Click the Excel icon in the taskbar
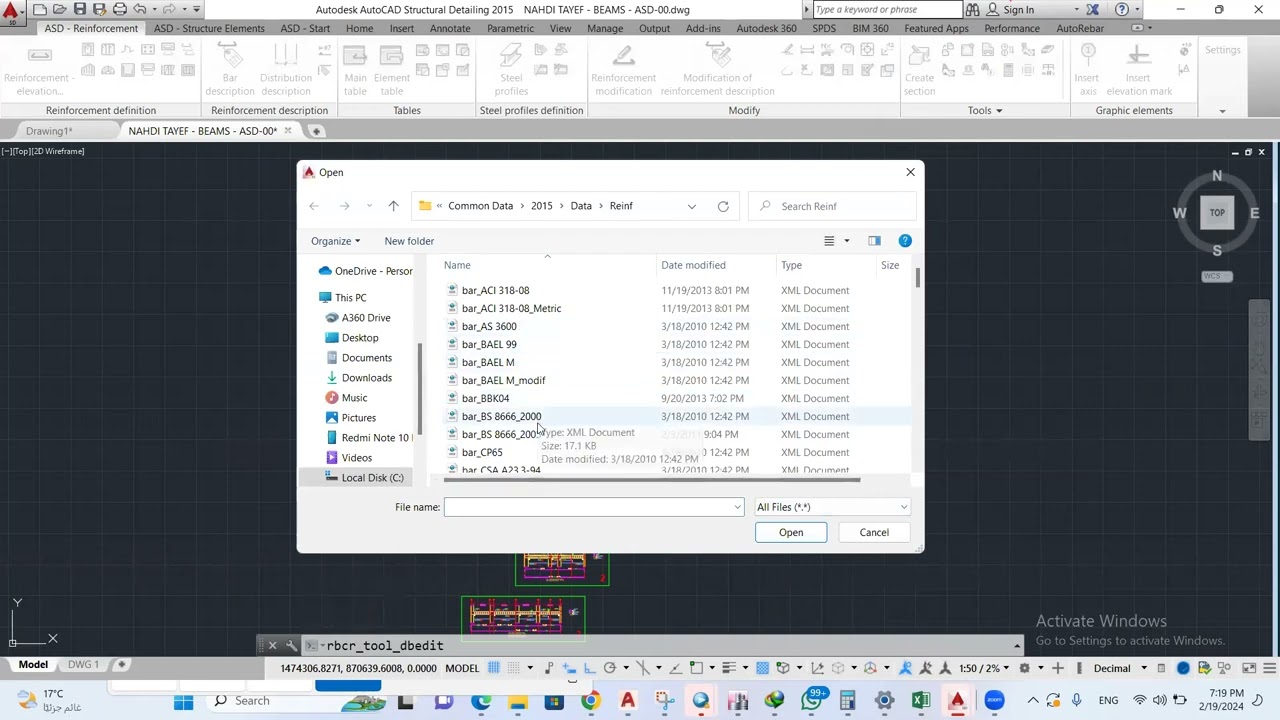The image size is (1280, 720). 921,701
